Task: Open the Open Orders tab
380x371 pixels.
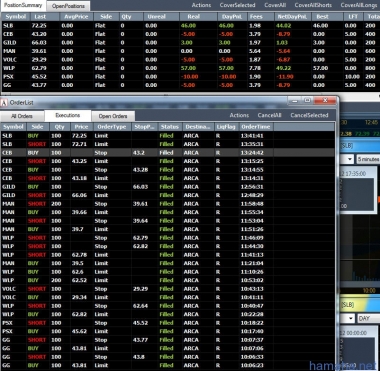Action: pos(113,116)
